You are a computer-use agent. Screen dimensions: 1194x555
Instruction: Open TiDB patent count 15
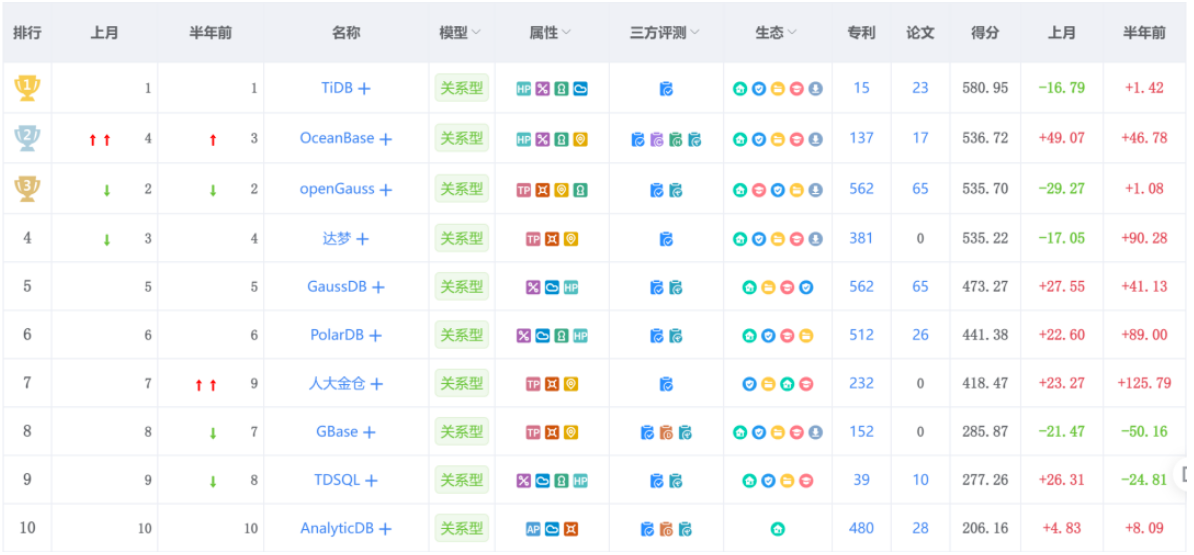(861, 88)
